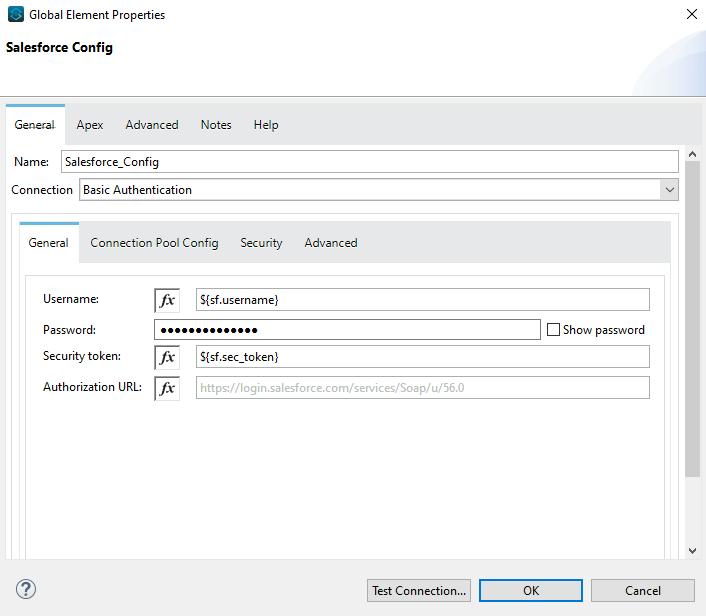Confirm with the OK button
The width and height of the screenshot is (706, 616).
[x=531, y=590]
